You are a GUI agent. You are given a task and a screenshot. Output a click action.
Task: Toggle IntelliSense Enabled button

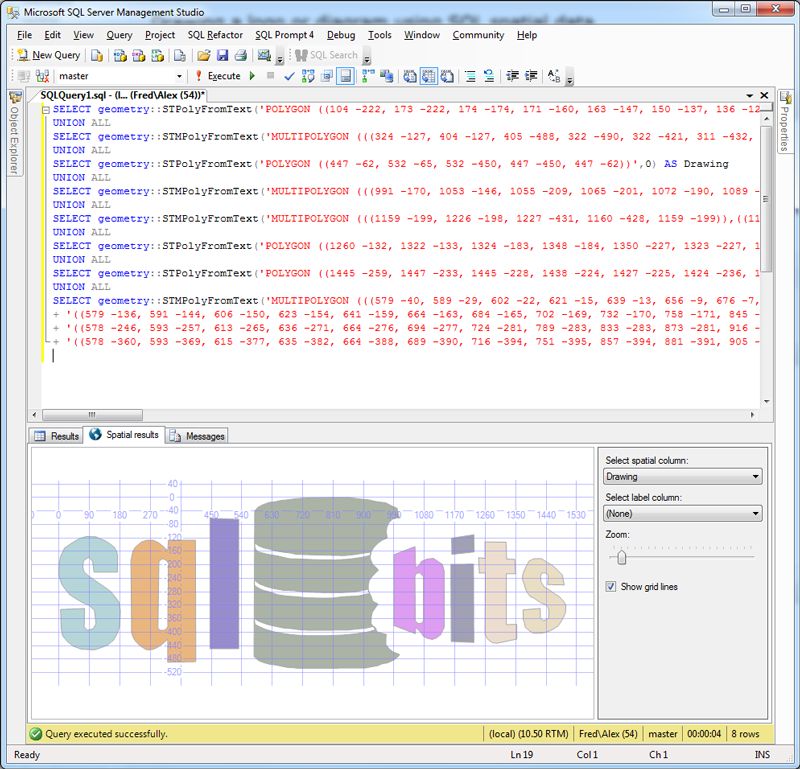(345, 76)
